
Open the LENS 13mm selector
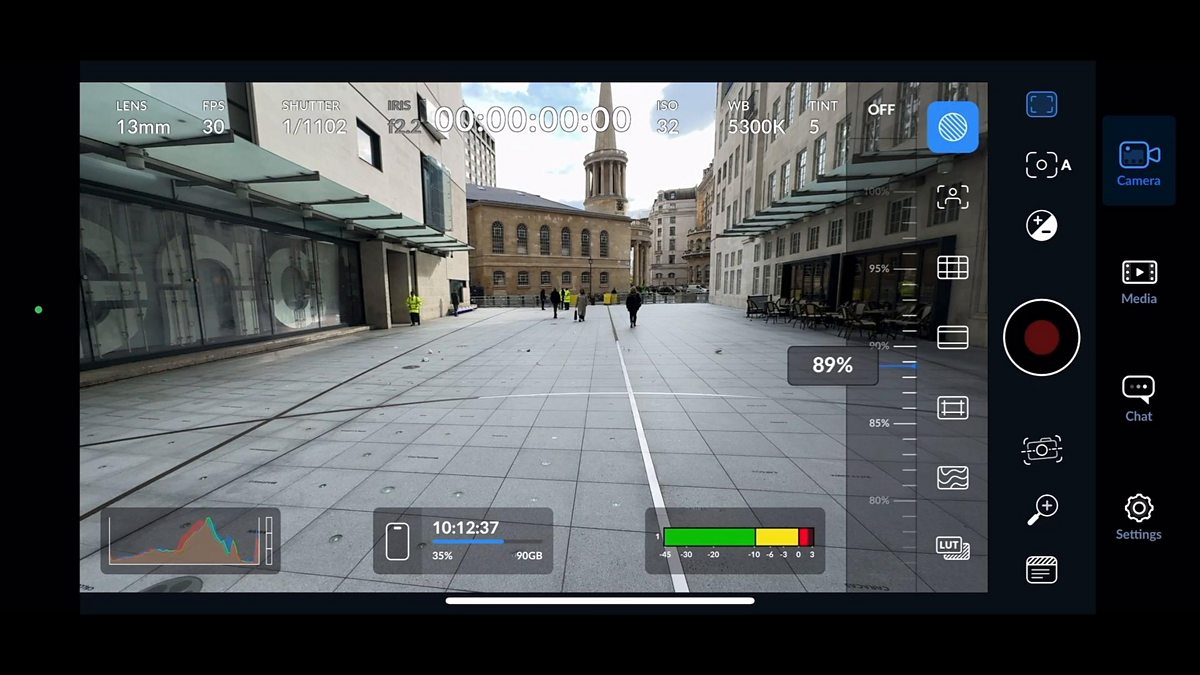click(x=142, y=118)
